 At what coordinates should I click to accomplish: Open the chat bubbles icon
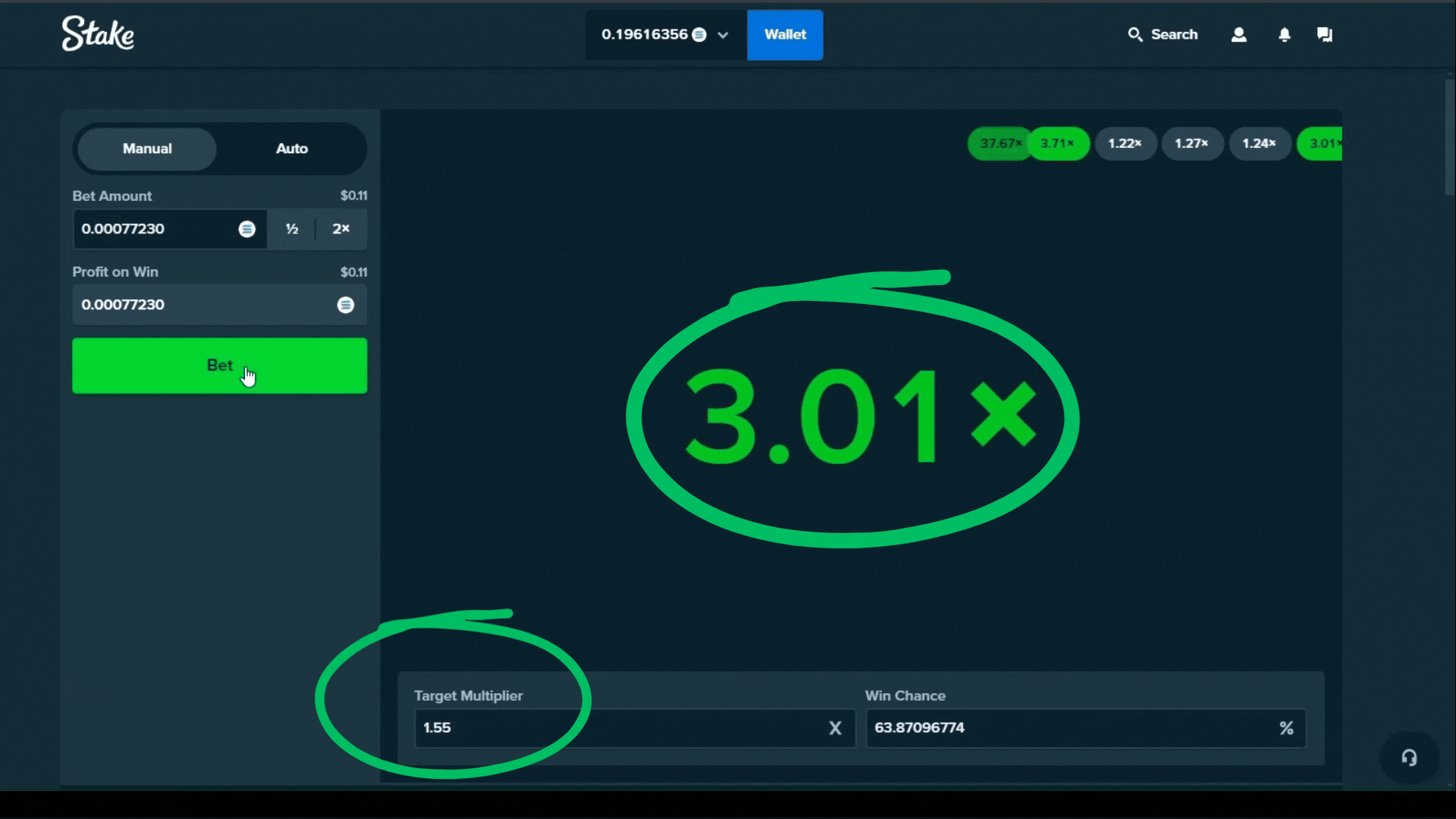pos(1325,34)
